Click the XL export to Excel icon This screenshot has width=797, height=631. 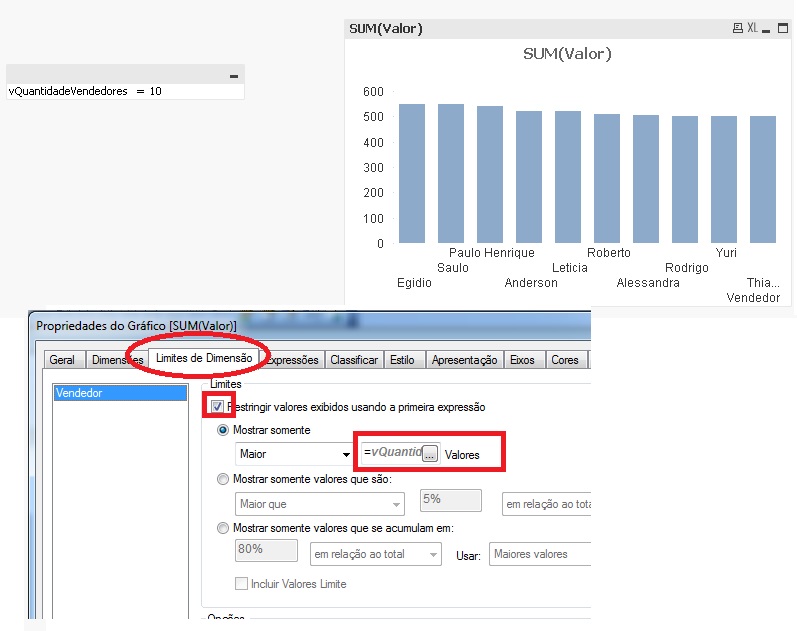(752, 28)
